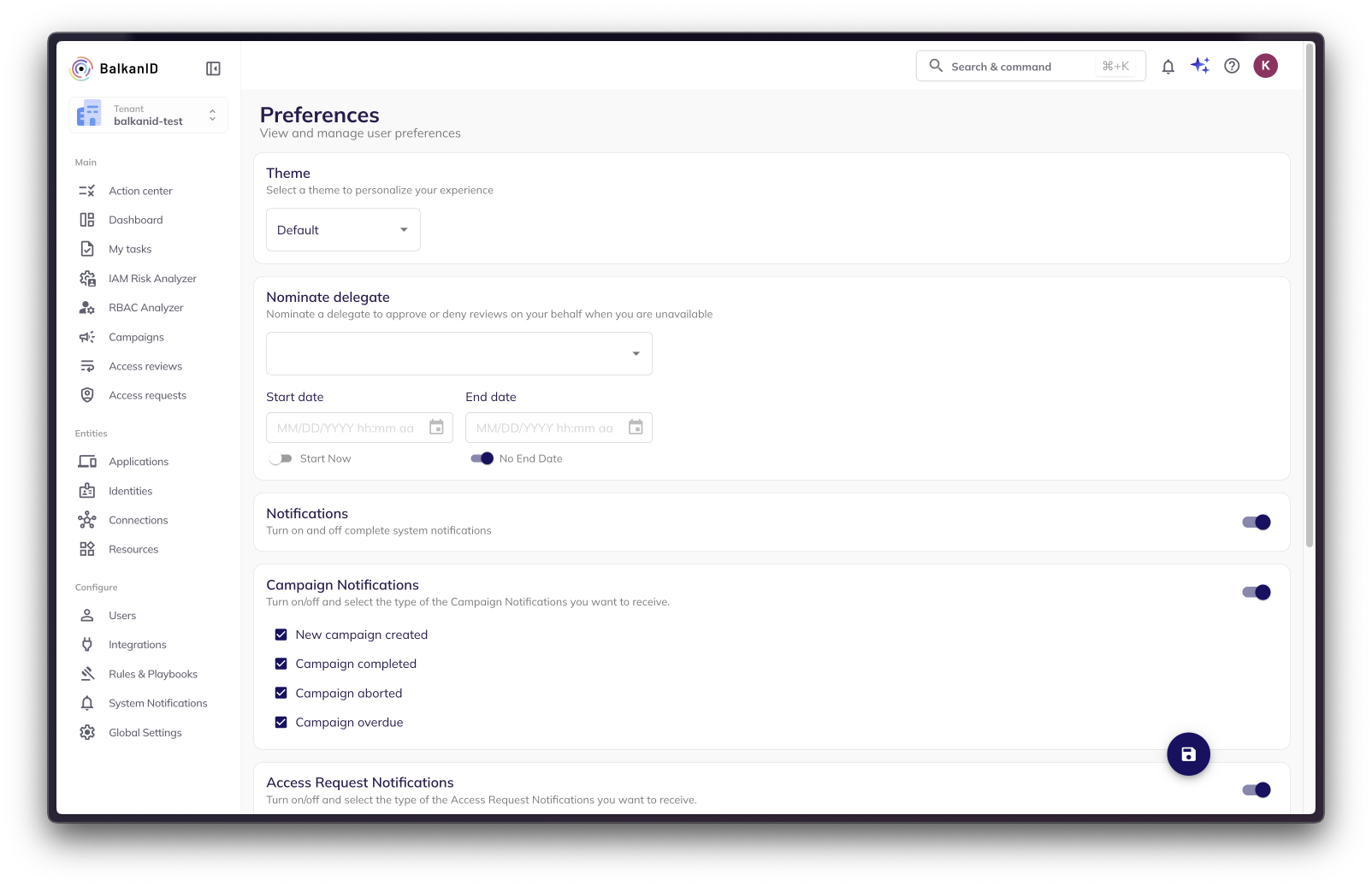Turn off the Campaign Notifications toggle

pos(1256,593)
